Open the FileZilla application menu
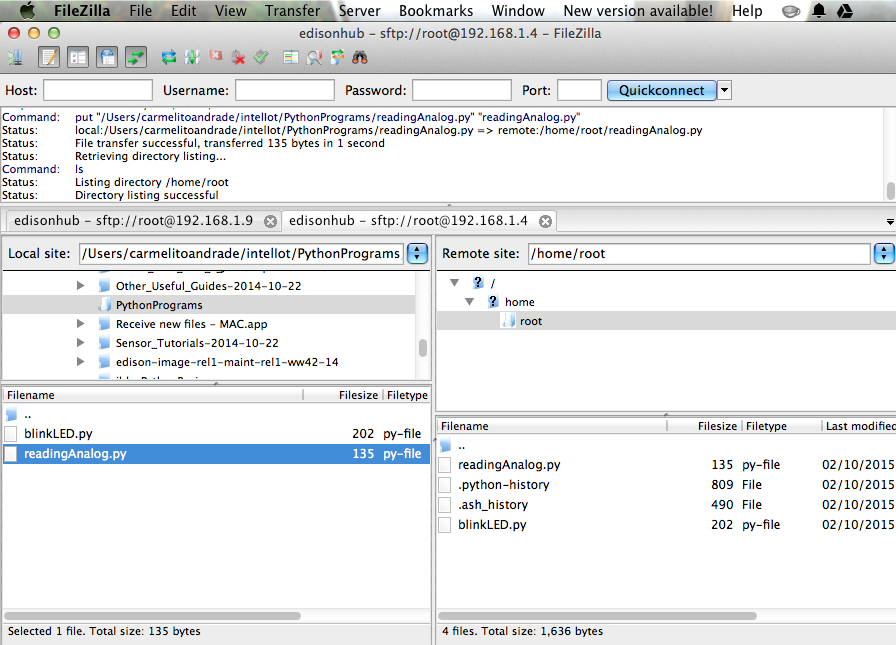 [82, 10]
